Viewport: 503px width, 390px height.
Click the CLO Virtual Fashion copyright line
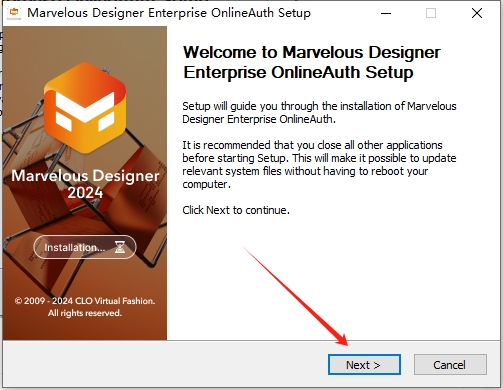pyautogui.click(x=85, y=301)
